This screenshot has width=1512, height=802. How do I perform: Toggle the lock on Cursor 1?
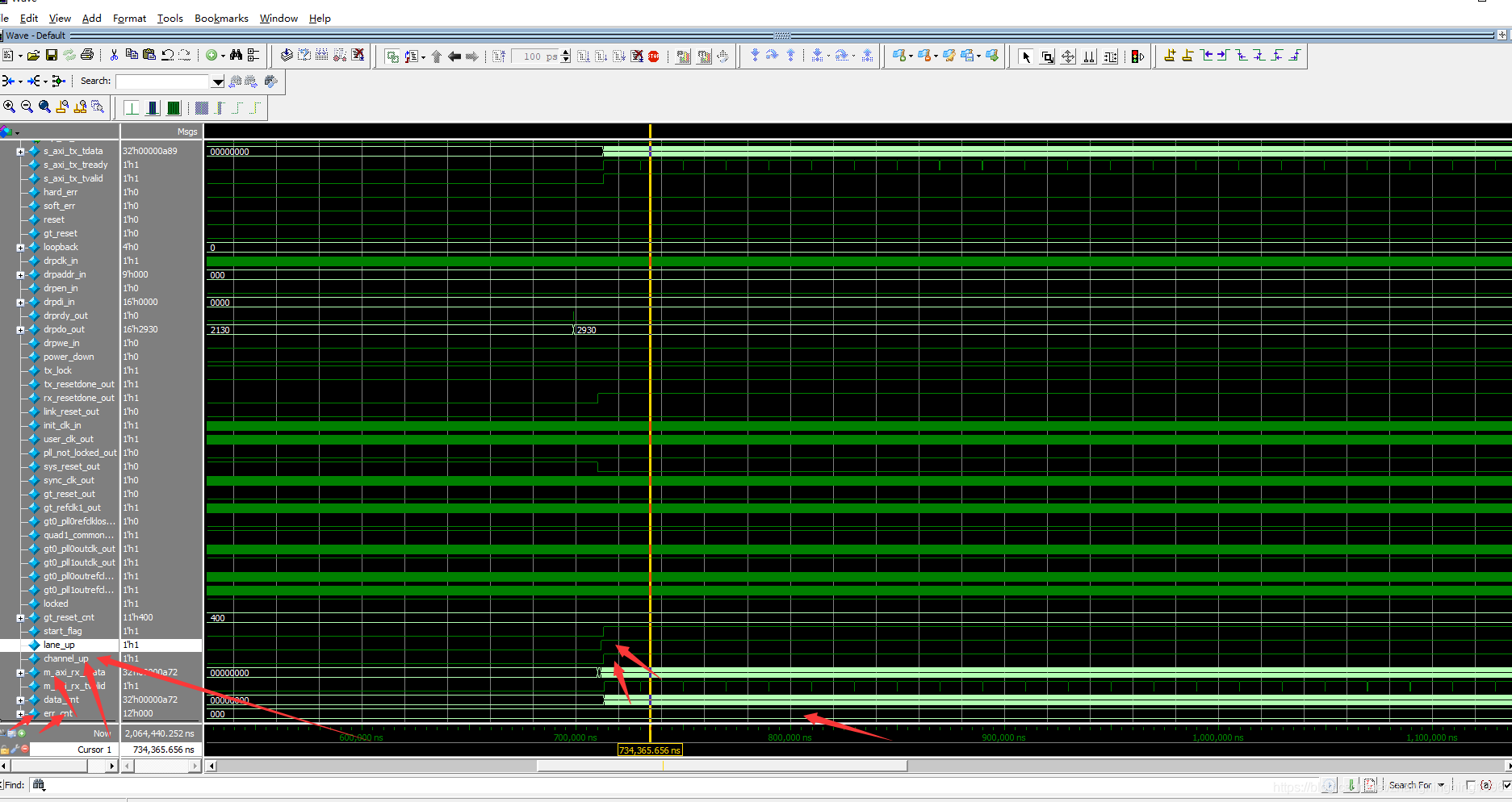4,750
